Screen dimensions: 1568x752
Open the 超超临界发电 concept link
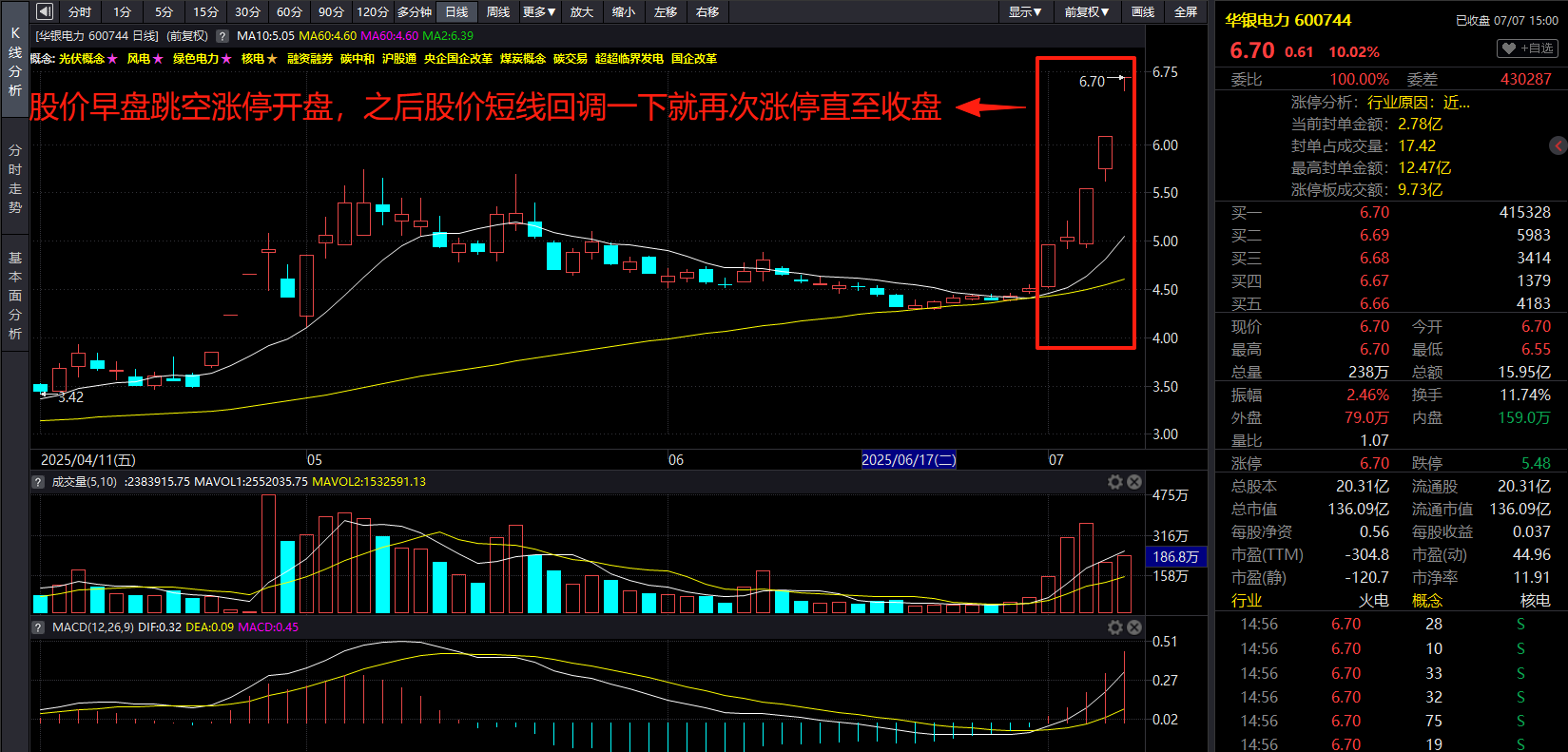[x=629, y=59]
